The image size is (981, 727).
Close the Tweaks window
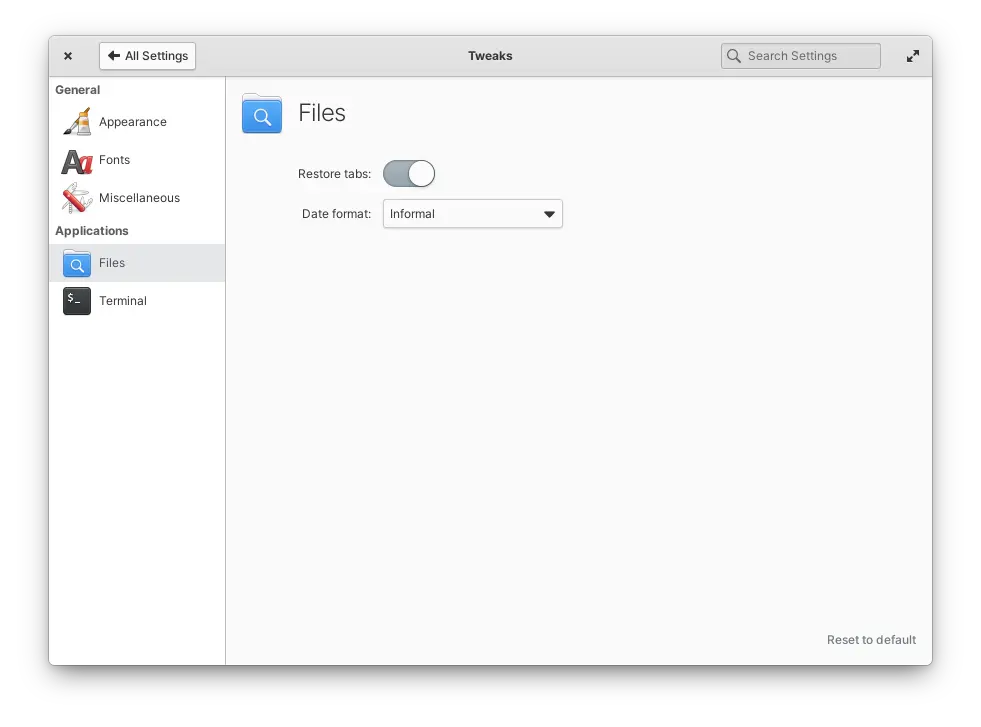pos(68,56)
